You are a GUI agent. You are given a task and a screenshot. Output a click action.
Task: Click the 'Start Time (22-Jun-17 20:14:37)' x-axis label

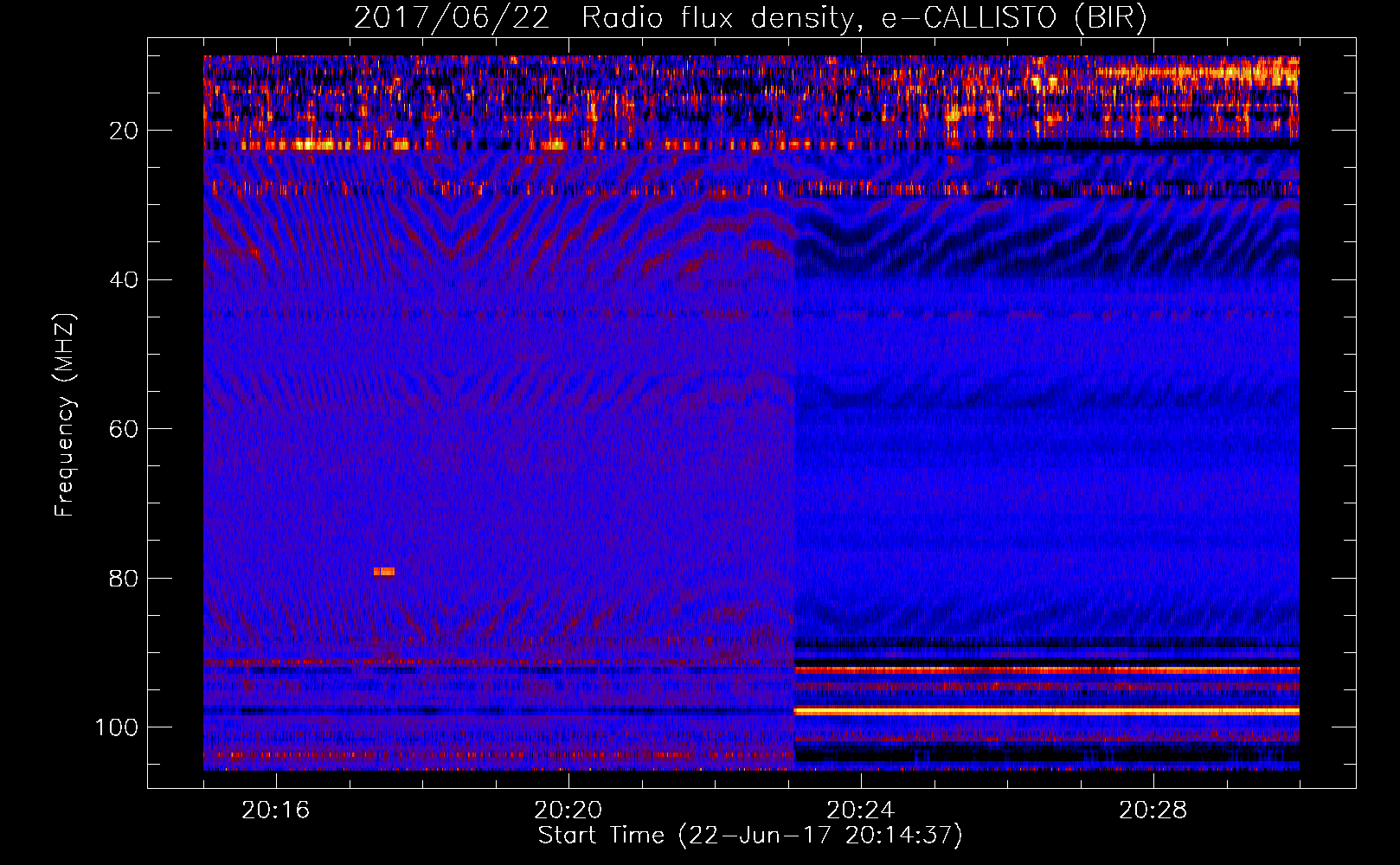(750, 836)
